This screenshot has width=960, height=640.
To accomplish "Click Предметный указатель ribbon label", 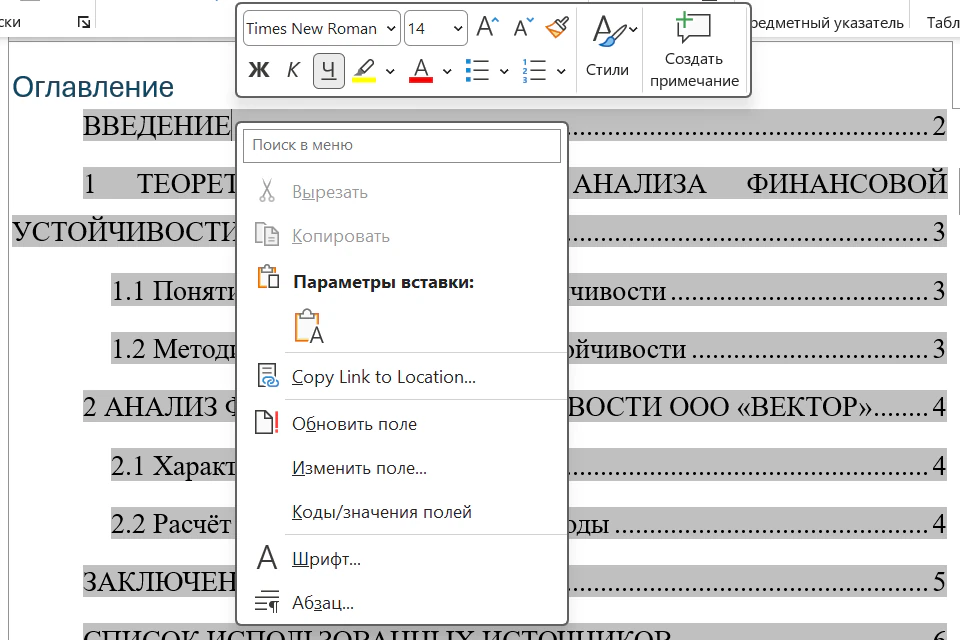I will coord(828,23).
